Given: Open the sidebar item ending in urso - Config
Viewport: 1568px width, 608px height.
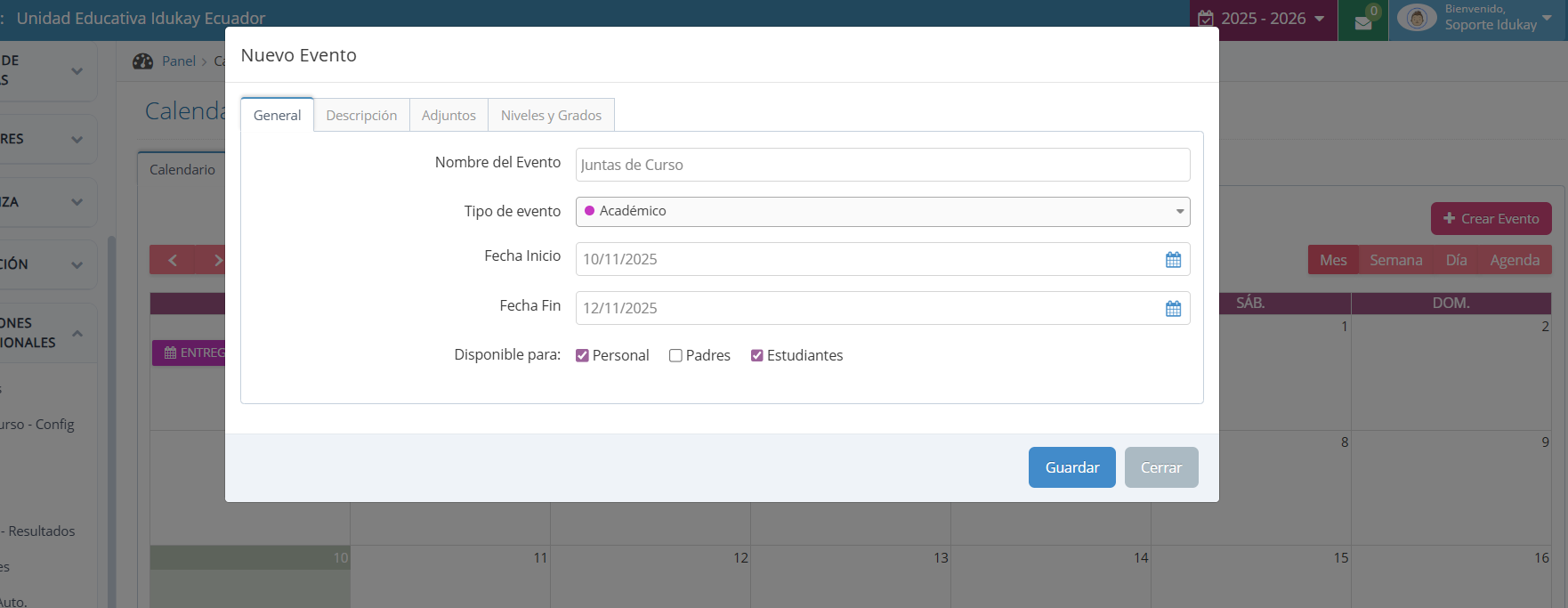Looking at the screenshot, I should [x=38, y=425].
